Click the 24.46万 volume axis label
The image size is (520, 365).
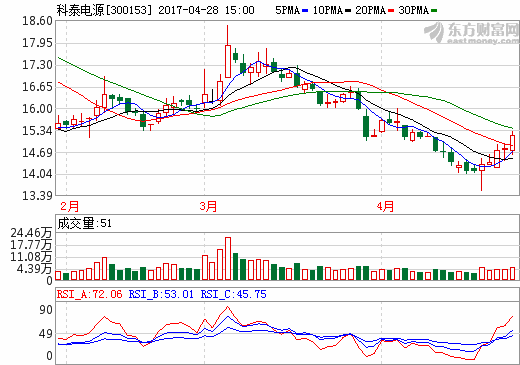[31, 233]
